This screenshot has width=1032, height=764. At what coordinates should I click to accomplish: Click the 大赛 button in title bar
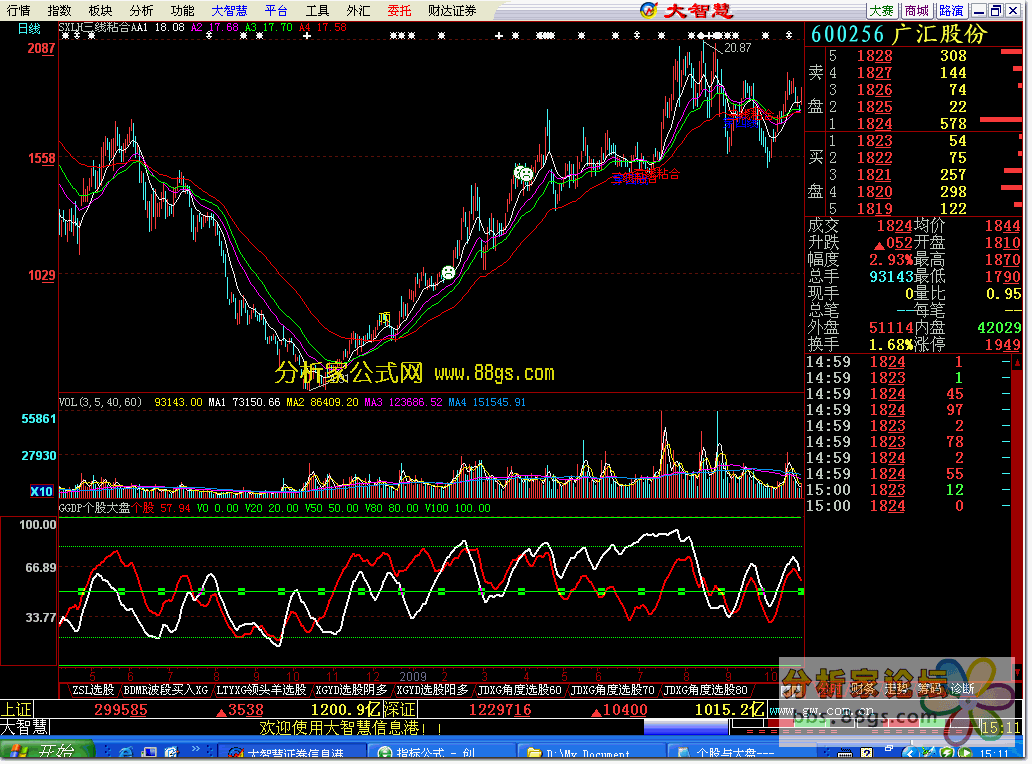tap(881, 11)
